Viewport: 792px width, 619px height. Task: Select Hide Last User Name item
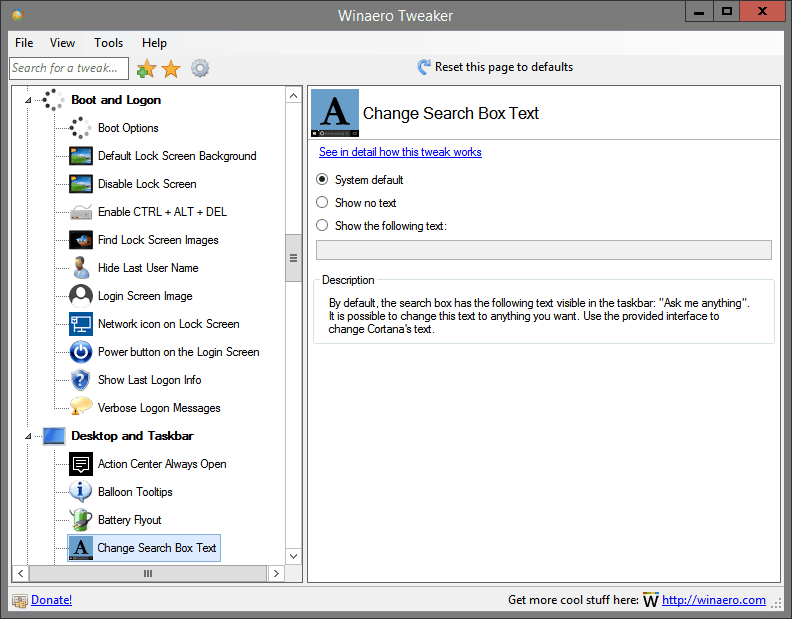(148, 268)
